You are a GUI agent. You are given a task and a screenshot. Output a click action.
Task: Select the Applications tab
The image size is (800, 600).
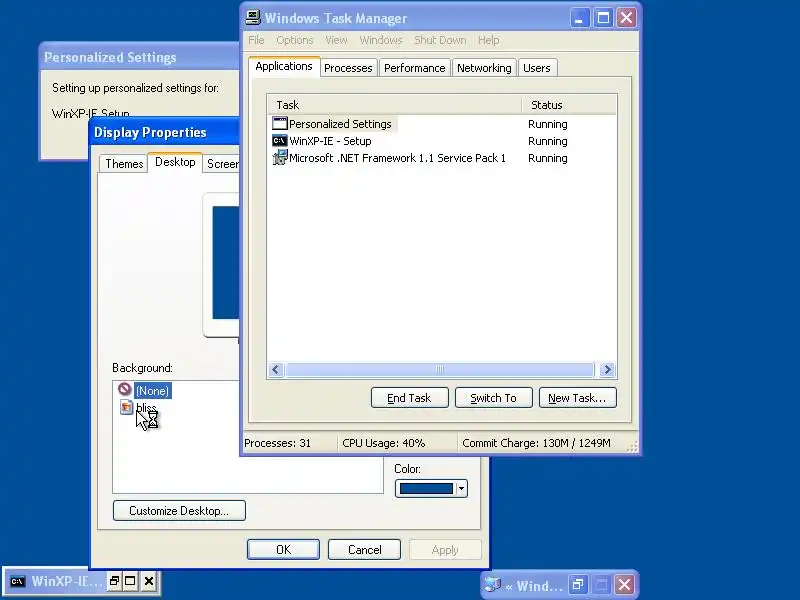(x=284, y=66)
